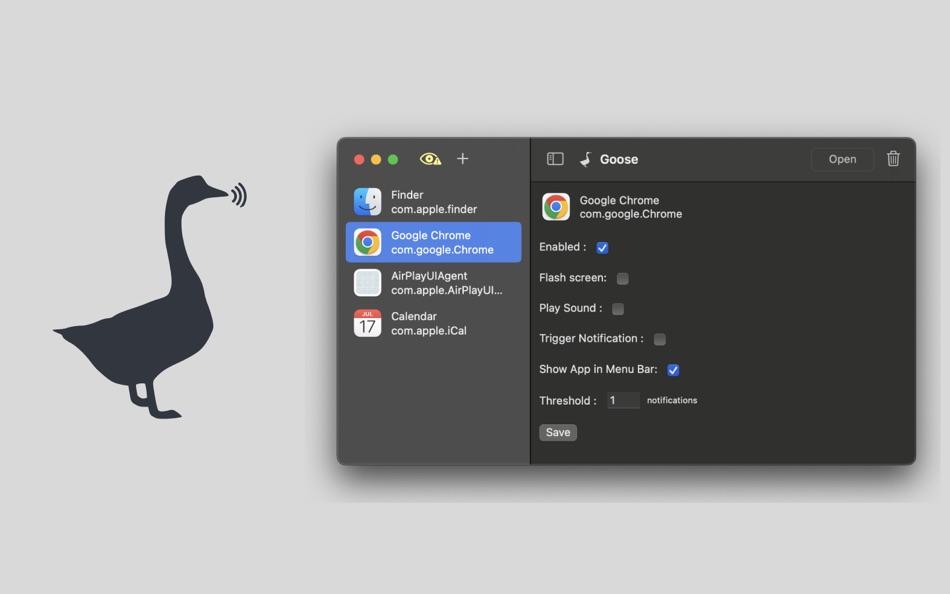Click the Google Chrome icon in the detail pane
This screenshot has width=950, height=594.
click(556, 206)
